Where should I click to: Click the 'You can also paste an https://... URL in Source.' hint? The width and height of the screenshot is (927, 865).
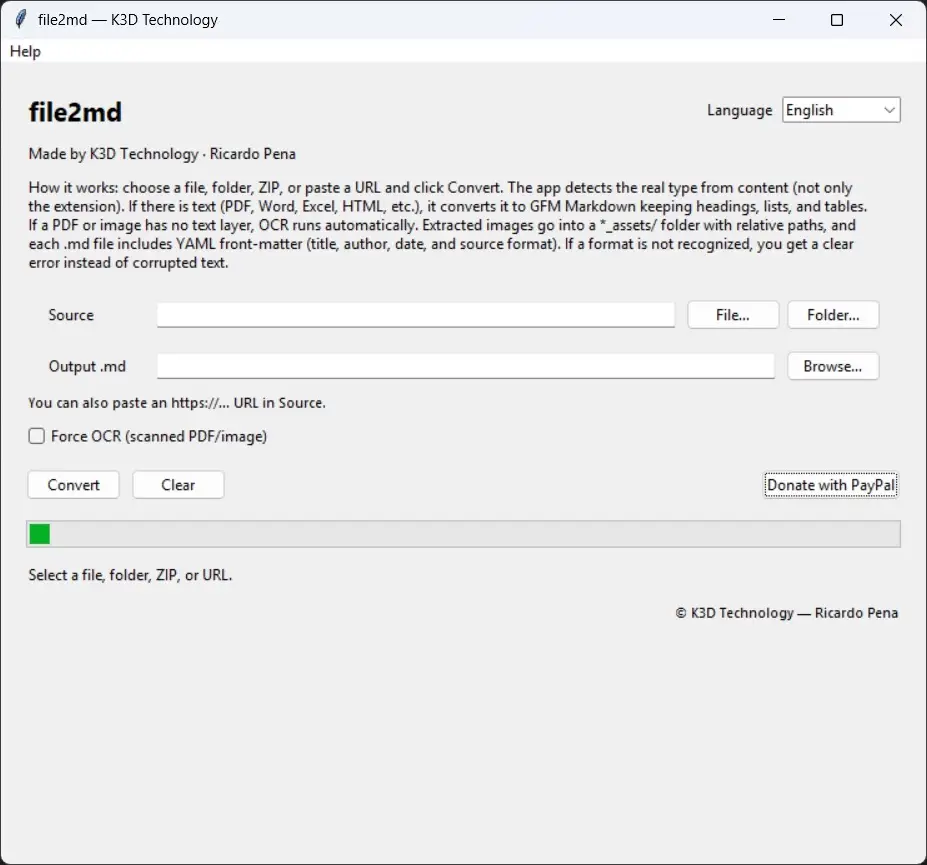coord(177,403)
